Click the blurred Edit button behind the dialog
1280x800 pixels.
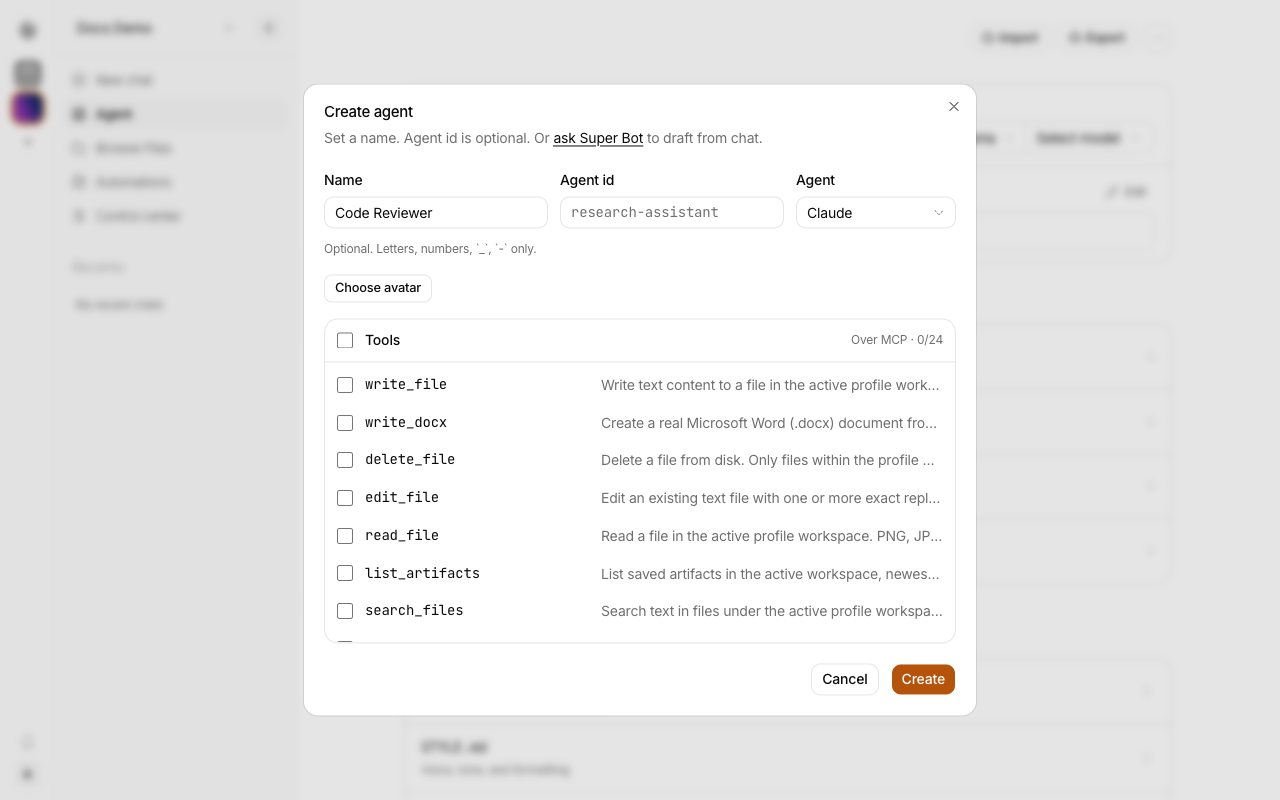(1127, 191)
